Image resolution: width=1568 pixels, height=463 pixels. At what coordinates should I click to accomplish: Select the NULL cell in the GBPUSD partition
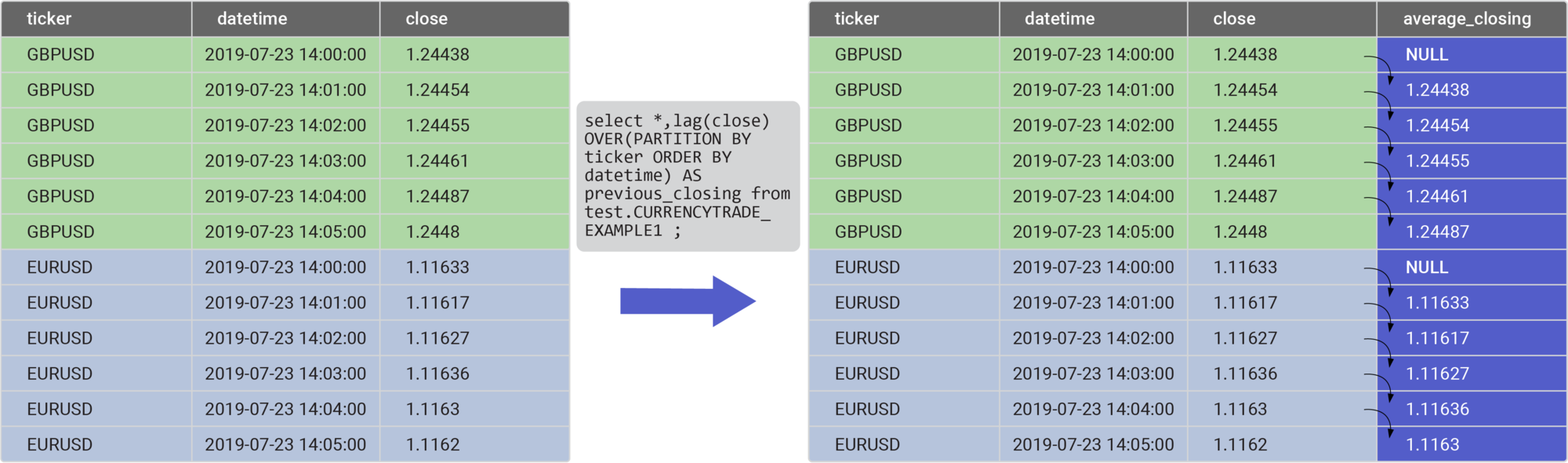pos(1472,55)
